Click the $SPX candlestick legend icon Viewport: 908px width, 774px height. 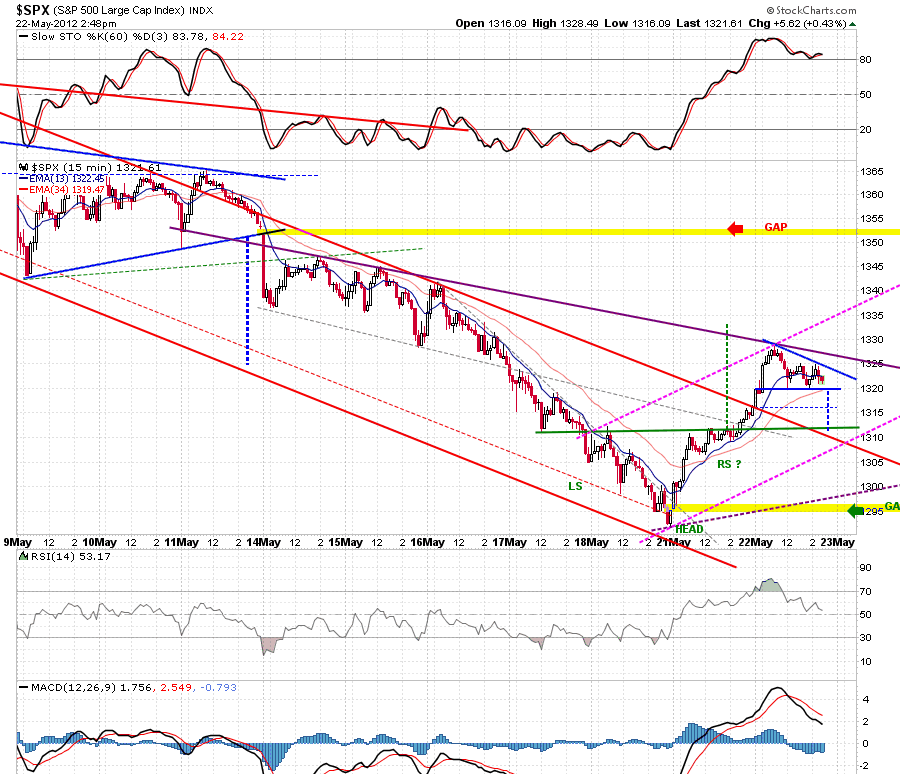(x=24, y=167)
